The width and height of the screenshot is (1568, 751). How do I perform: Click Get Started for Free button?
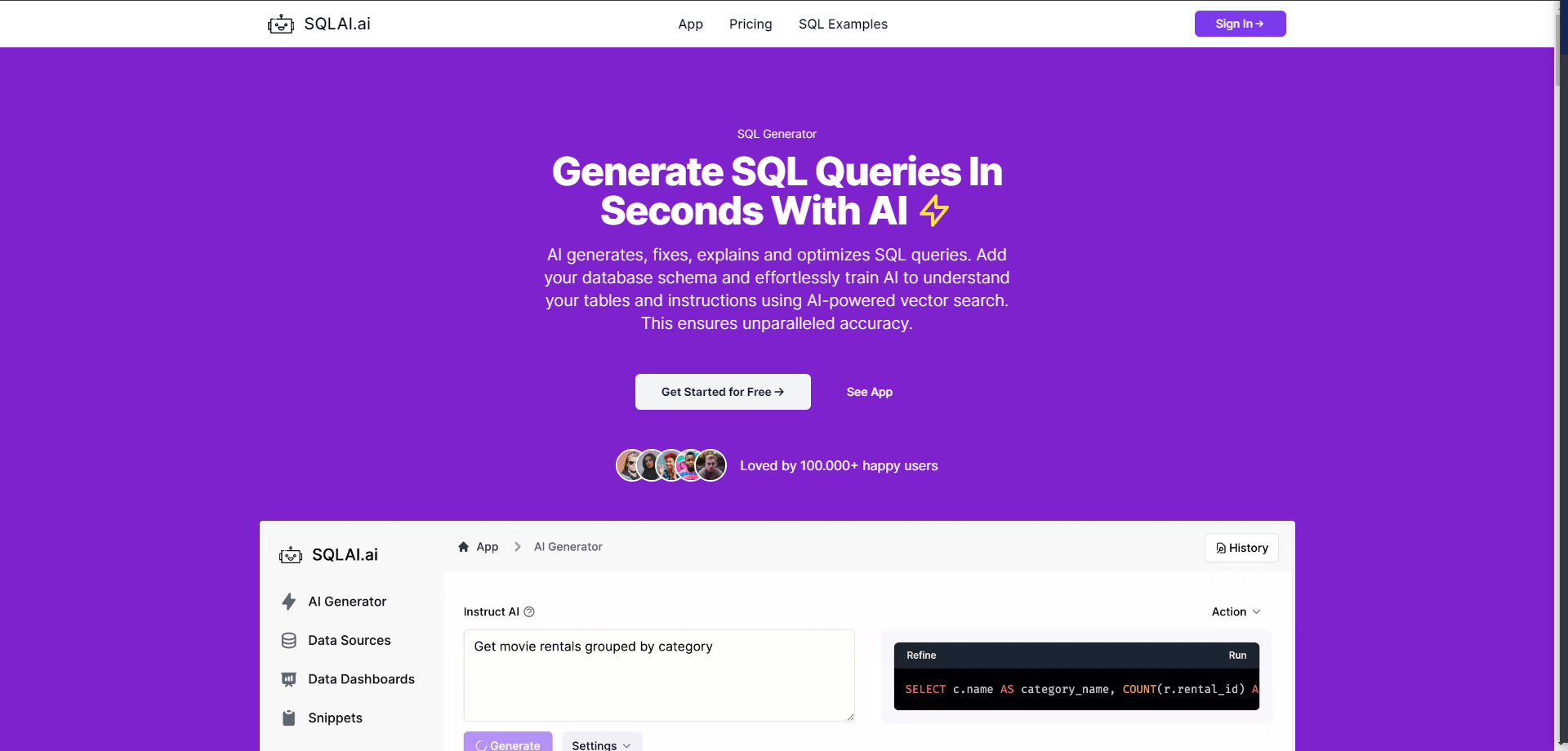click(x=723, y=392)
